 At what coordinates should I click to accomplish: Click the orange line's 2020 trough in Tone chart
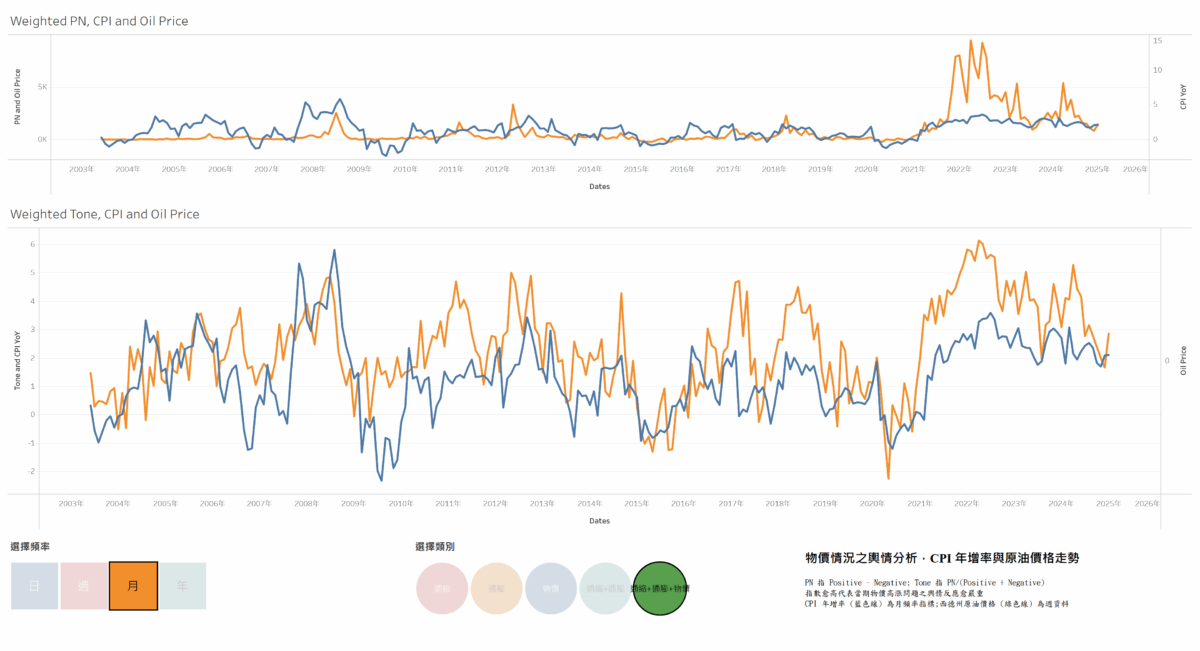tap(888, 478)
